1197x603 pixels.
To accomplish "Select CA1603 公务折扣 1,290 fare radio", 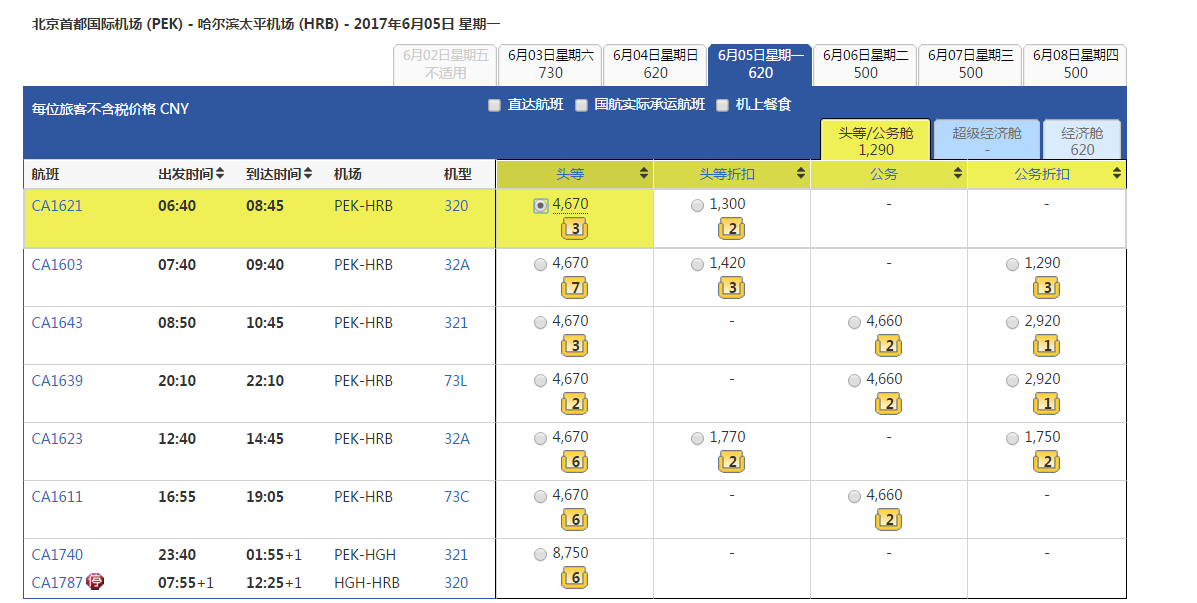I will pos(1012,264).
